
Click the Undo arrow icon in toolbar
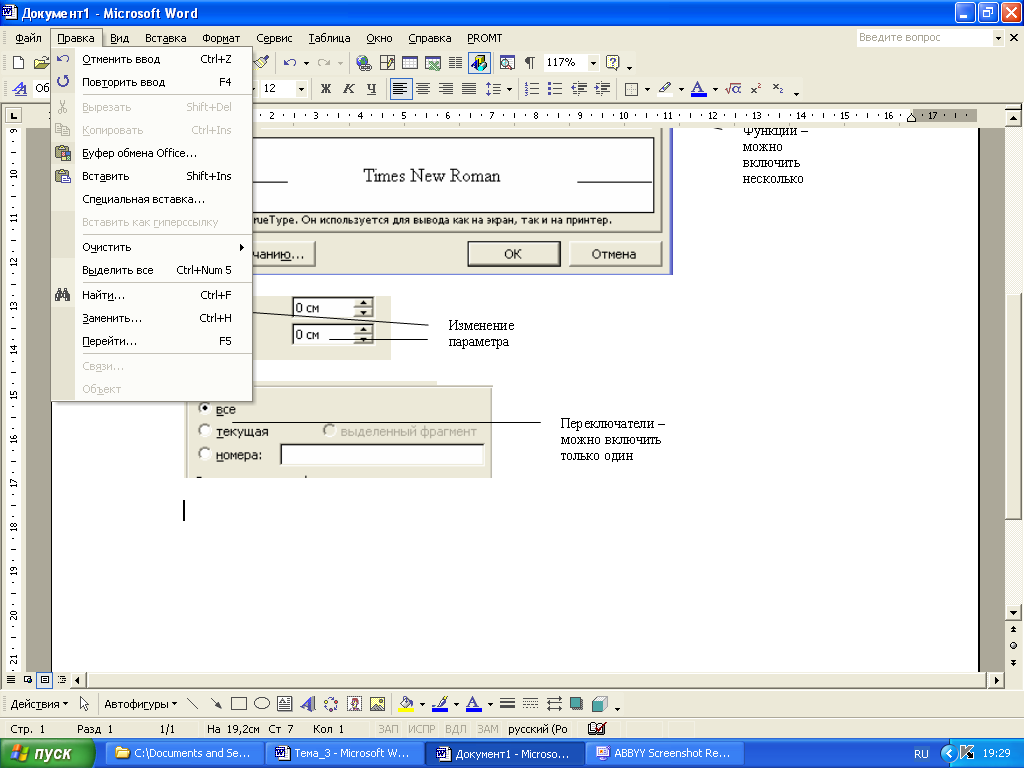tap(289, 63)
